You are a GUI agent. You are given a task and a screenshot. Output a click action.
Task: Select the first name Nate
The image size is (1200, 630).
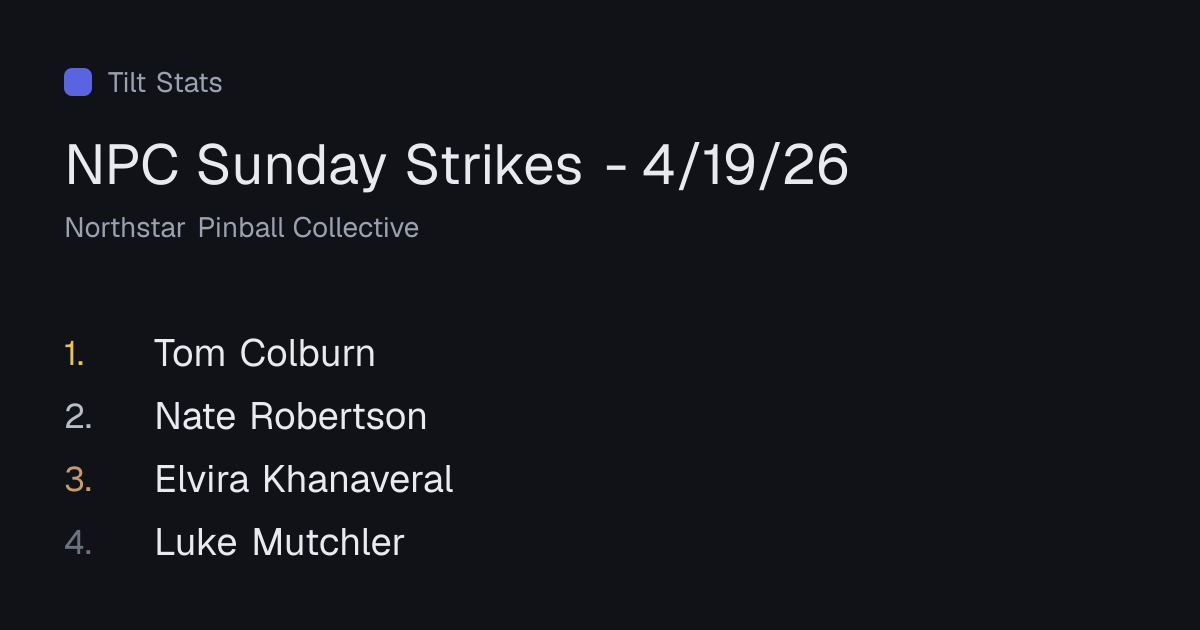195,416
